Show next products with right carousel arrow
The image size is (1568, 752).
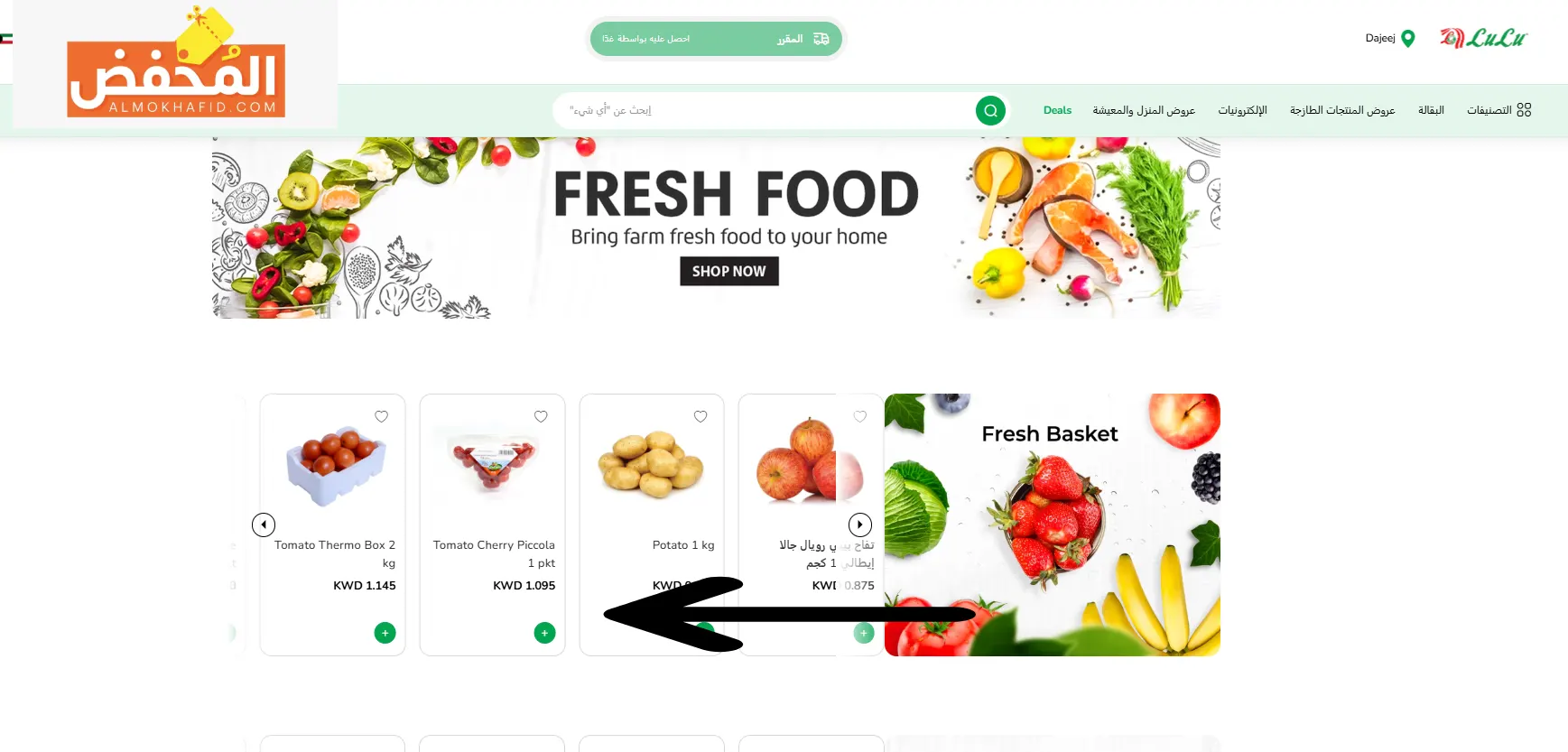point(860,525)
